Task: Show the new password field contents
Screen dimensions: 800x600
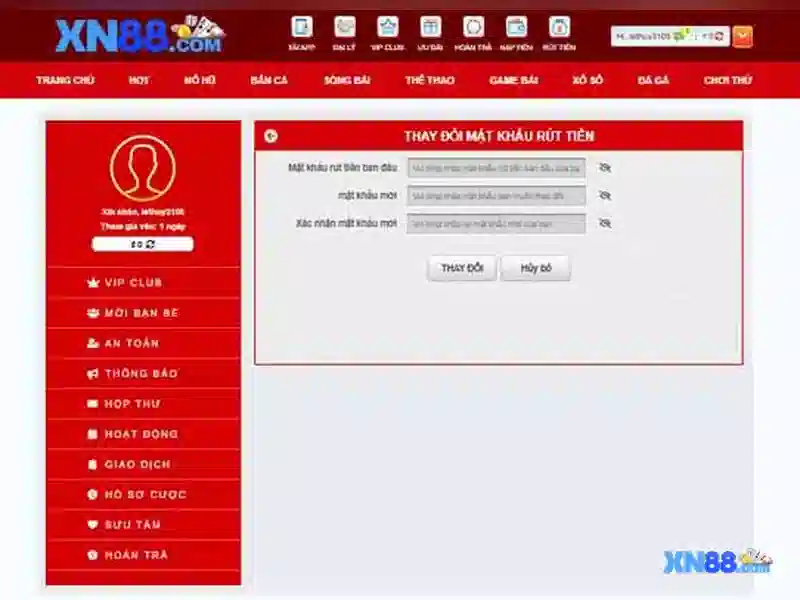Action: point(604,195)
